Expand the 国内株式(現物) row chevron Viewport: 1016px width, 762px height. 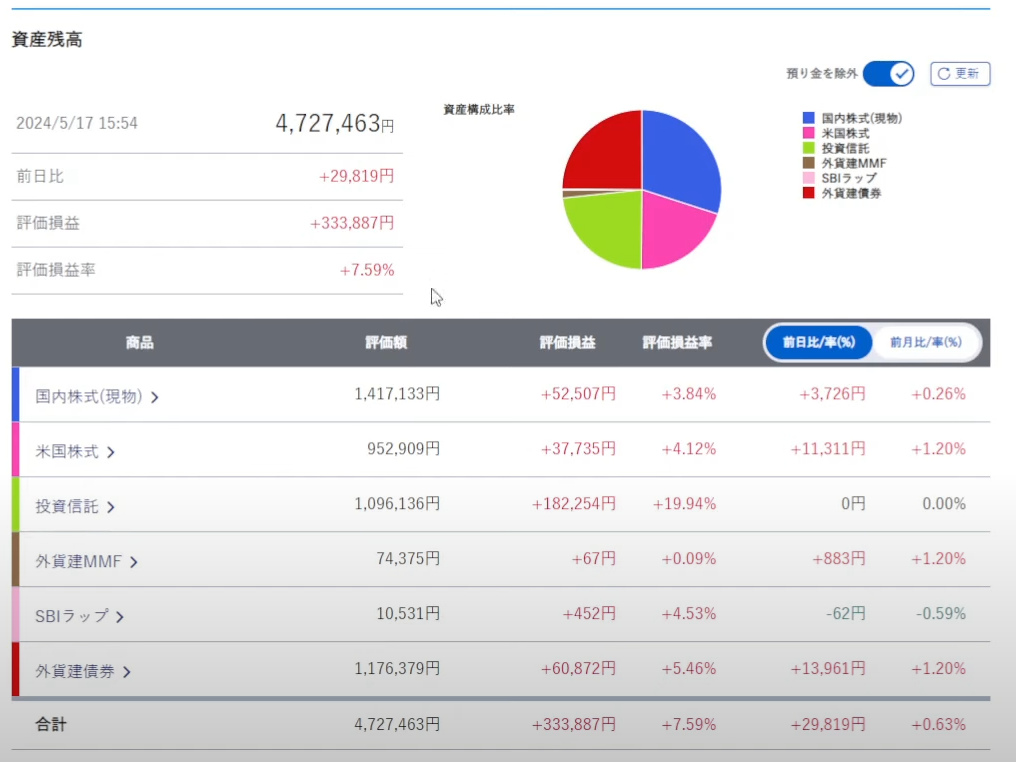tap(155, 397)
